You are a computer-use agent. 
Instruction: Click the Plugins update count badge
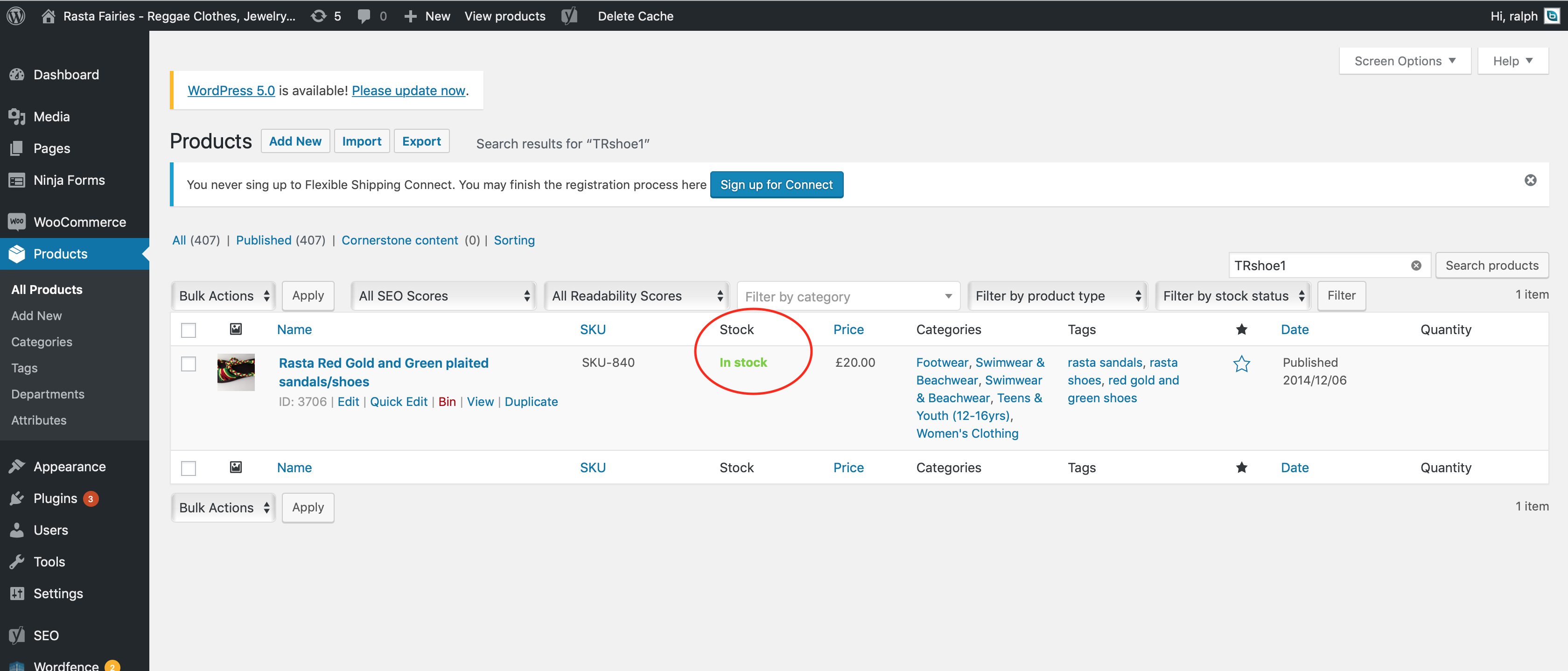click(91, 499)
